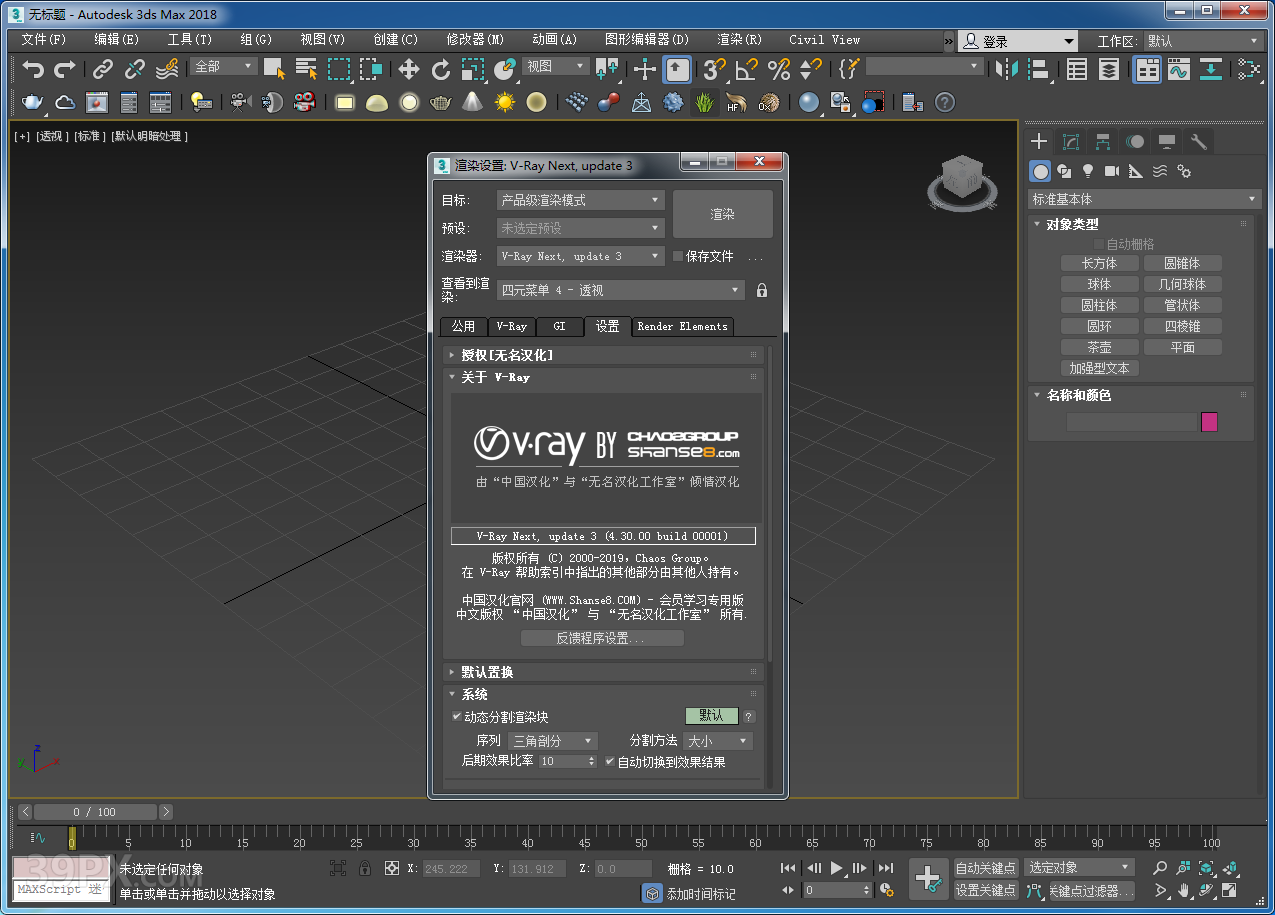Click the 默认 button in 系统 rollout

click(x=711, y=716)
